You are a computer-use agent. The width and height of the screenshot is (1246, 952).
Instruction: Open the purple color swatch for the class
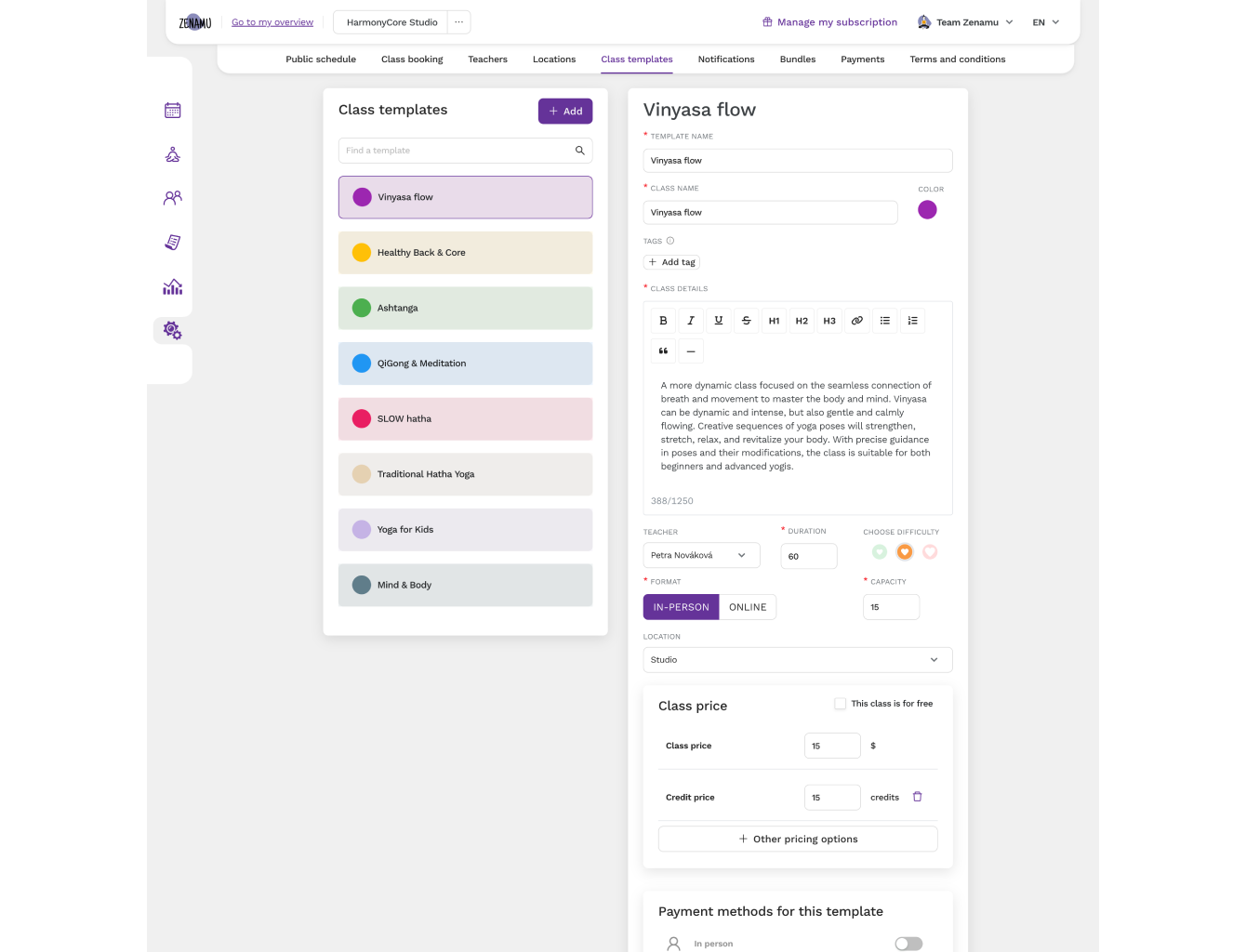[927, 210]
